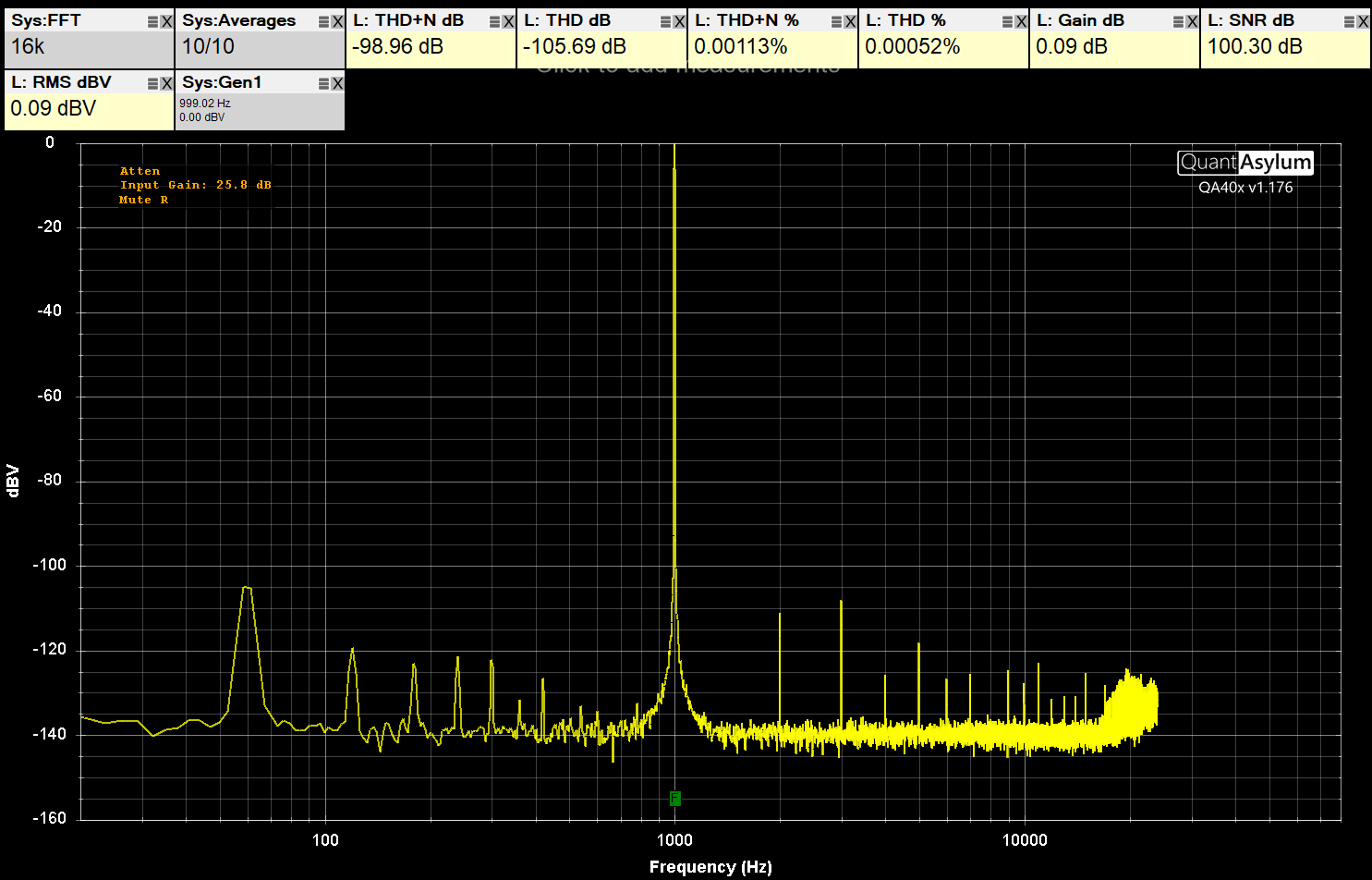The image size is (1372, 880).
Task: Click the Mute R status text
Action: 143,200
